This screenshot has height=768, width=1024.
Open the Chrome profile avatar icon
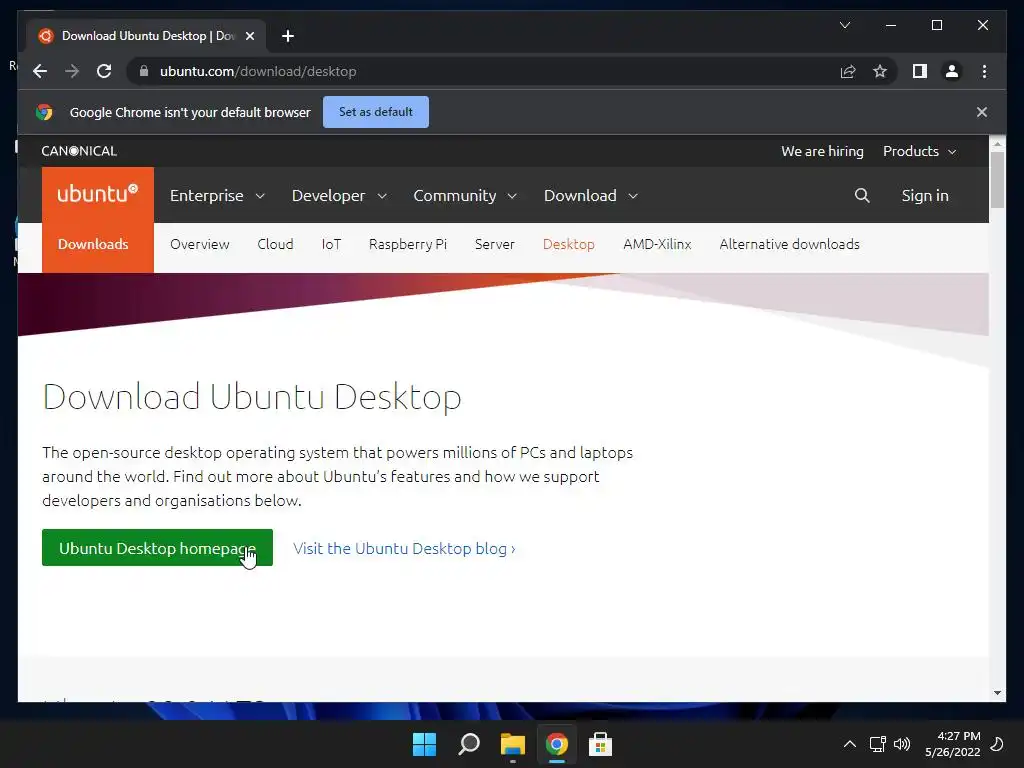click(x=952, y=71)
